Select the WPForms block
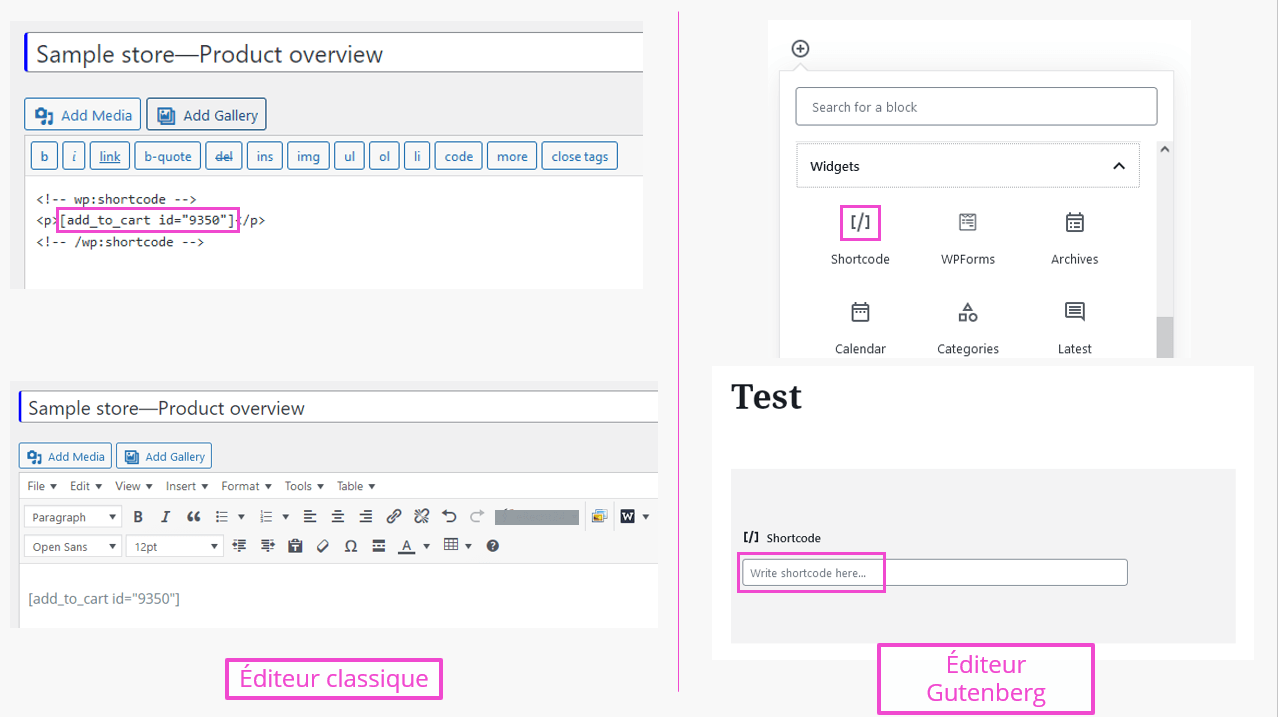This screenshot has width=1278, height=717. [x=968, y=237]
